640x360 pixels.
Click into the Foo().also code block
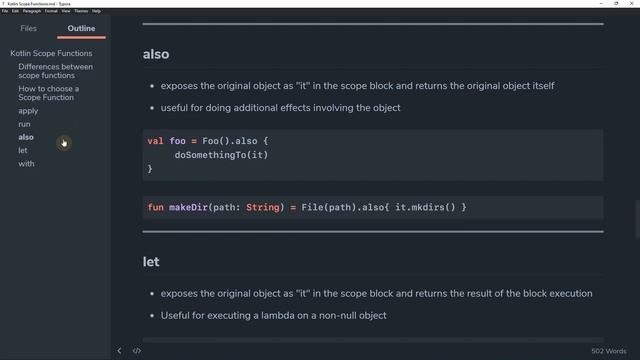coord(373,155)
